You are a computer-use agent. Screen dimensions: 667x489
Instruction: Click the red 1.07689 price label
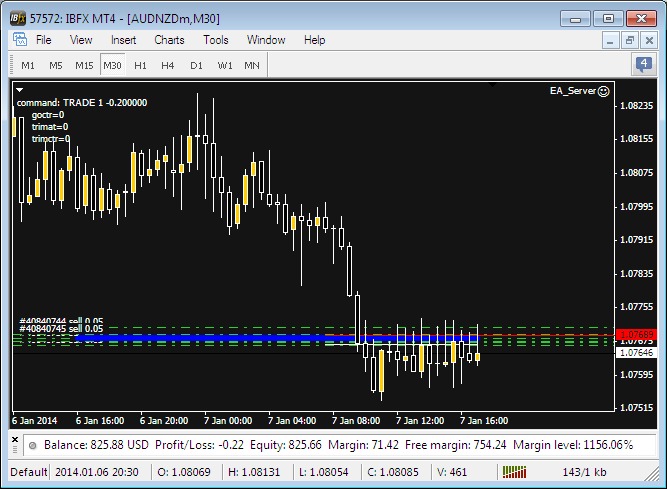(637, 335)
